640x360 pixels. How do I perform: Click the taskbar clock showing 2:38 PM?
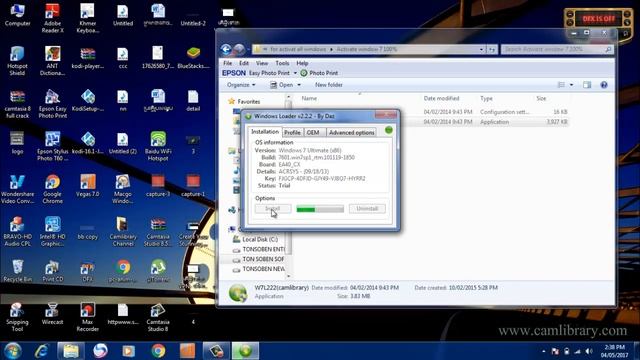pos(615,351)
